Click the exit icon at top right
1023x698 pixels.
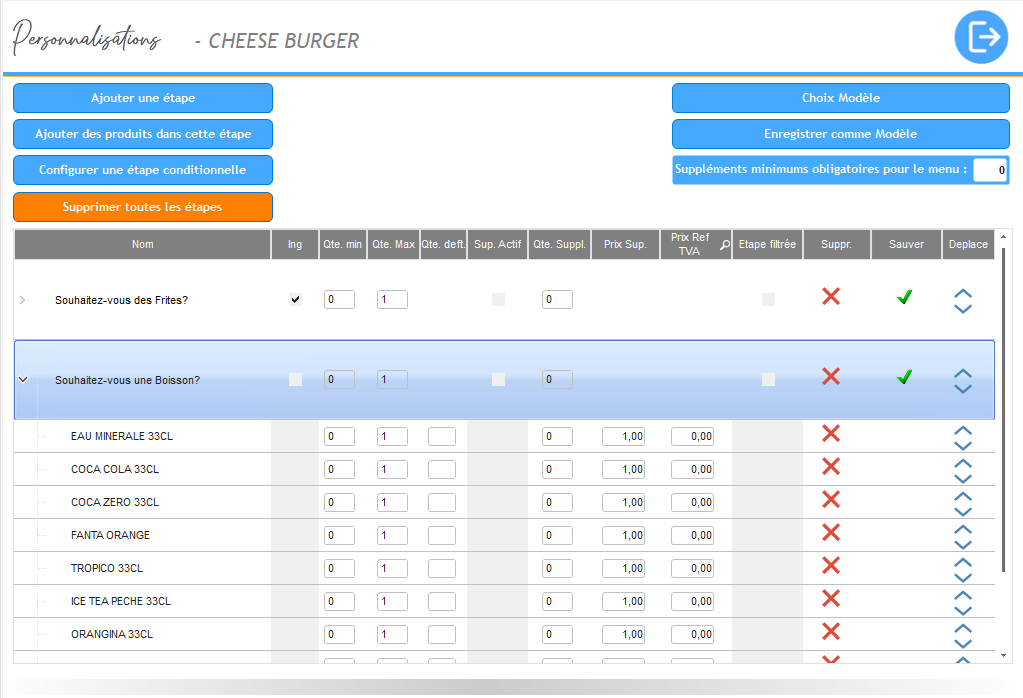point(981,38)
